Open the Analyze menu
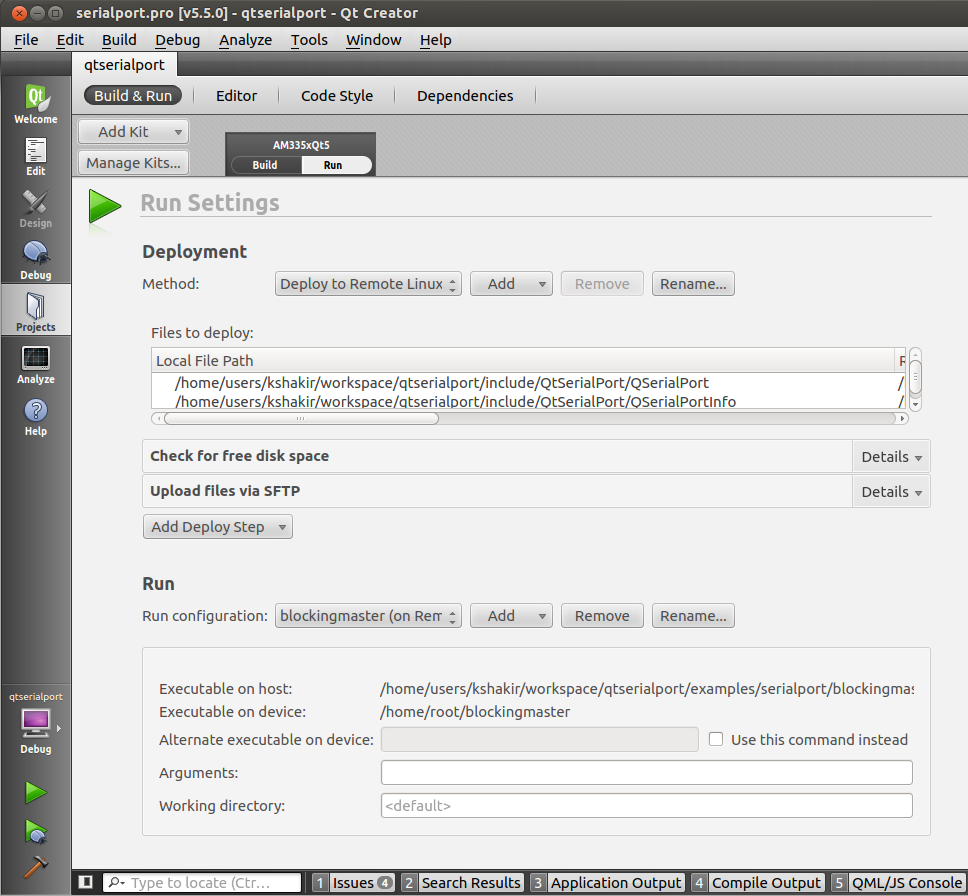This screenshot has height=896, width=968. [x=245, y=40]
